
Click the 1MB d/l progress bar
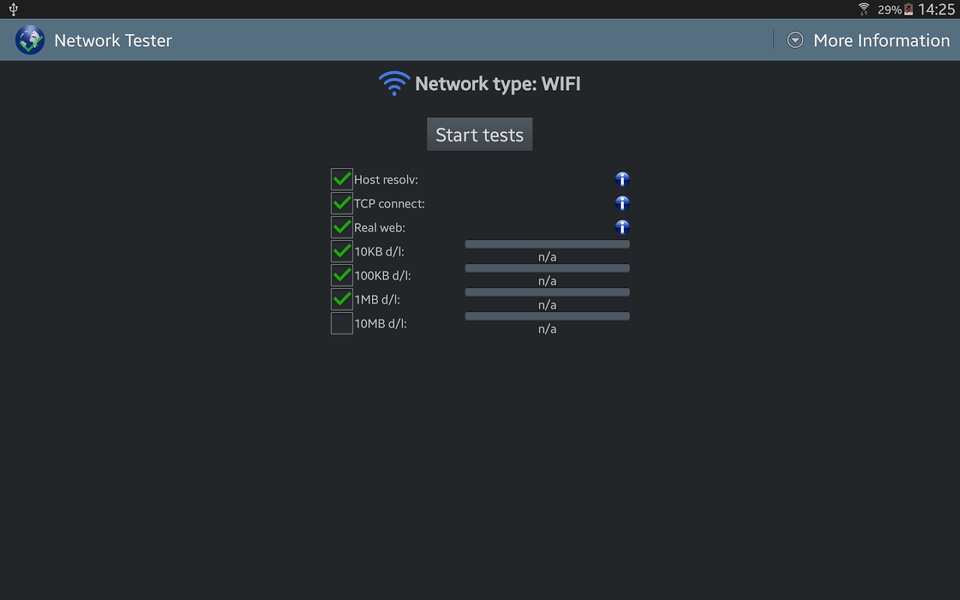(547, 292)
